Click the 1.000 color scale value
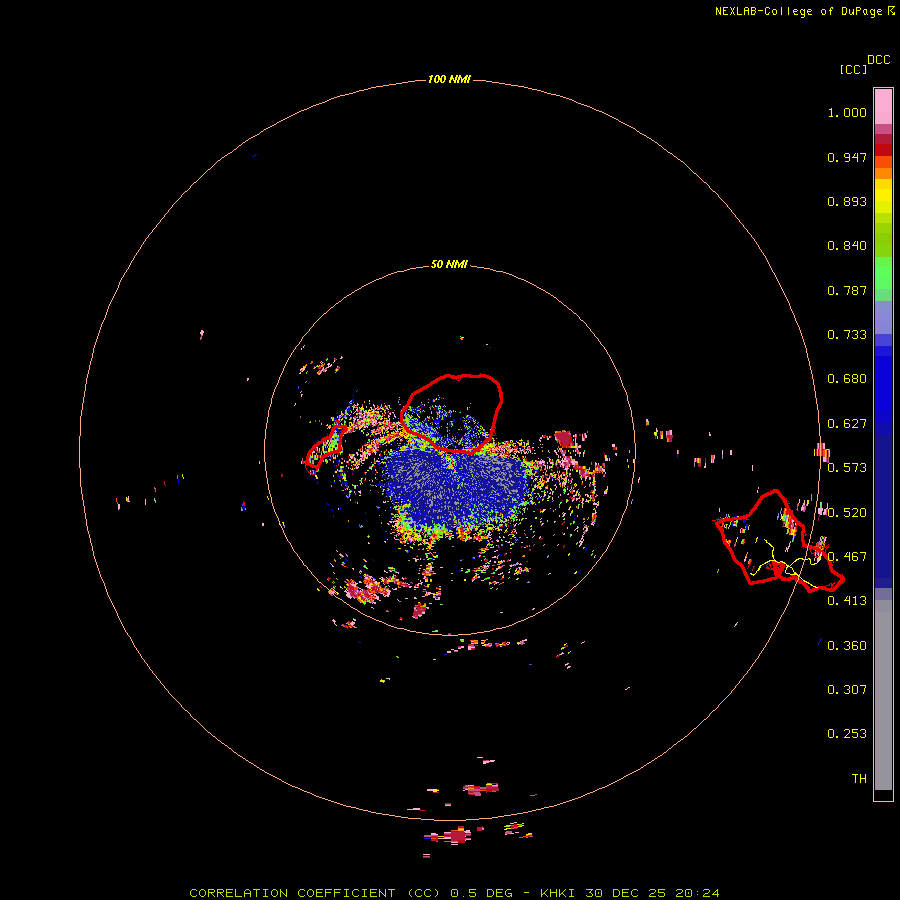The image size is (900, 900). pyautogui.click(x=847, y=112)
